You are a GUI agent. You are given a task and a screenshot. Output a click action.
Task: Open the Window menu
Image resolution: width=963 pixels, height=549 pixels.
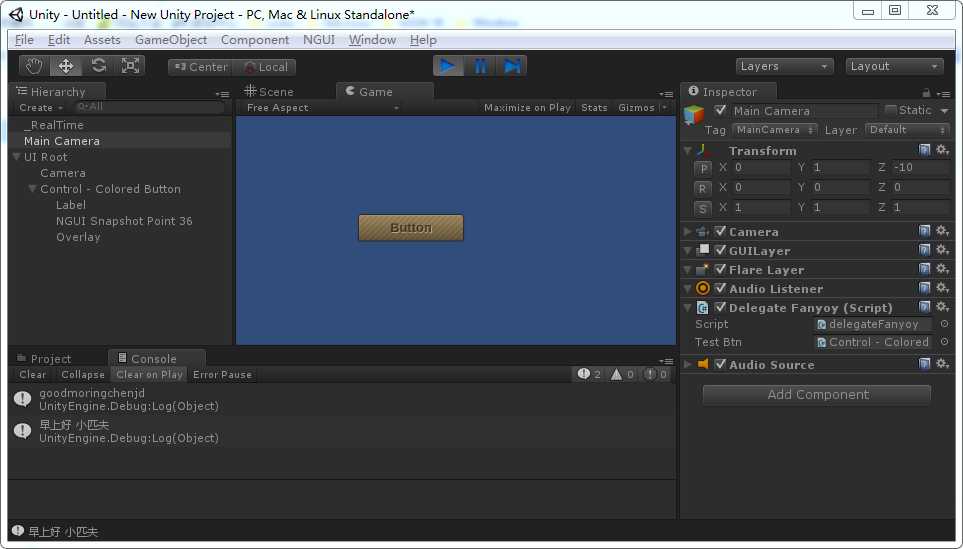coord(372,40)
